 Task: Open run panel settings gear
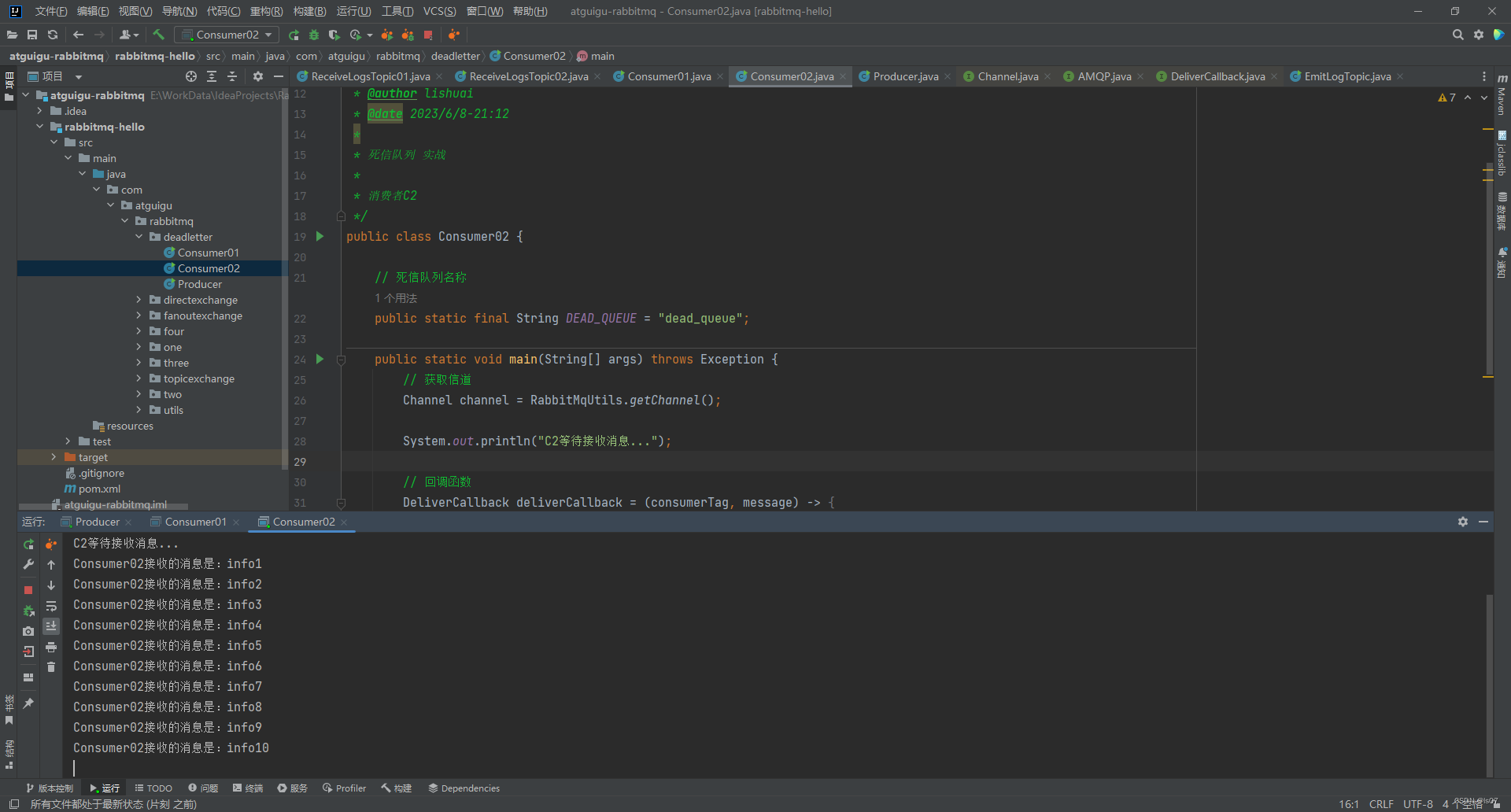click(1463, 522)
